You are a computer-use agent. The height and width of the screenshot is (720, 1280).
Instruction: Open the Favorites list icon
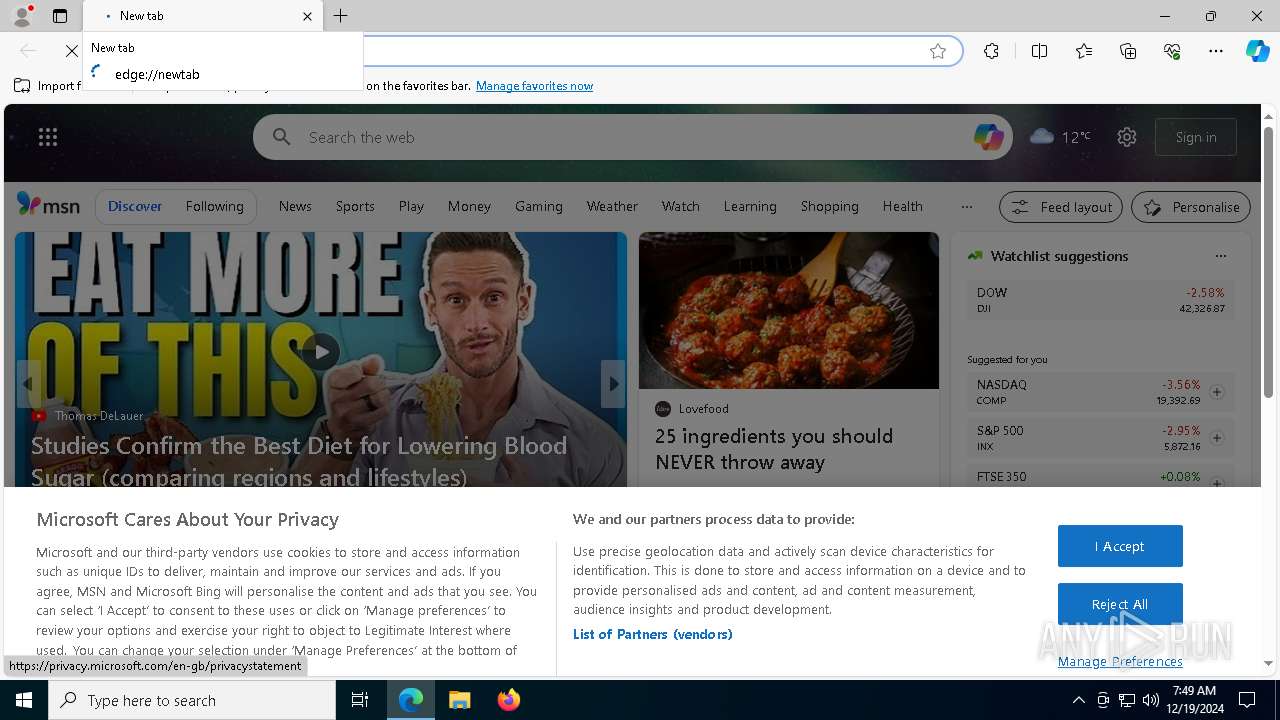point(1084,51)
